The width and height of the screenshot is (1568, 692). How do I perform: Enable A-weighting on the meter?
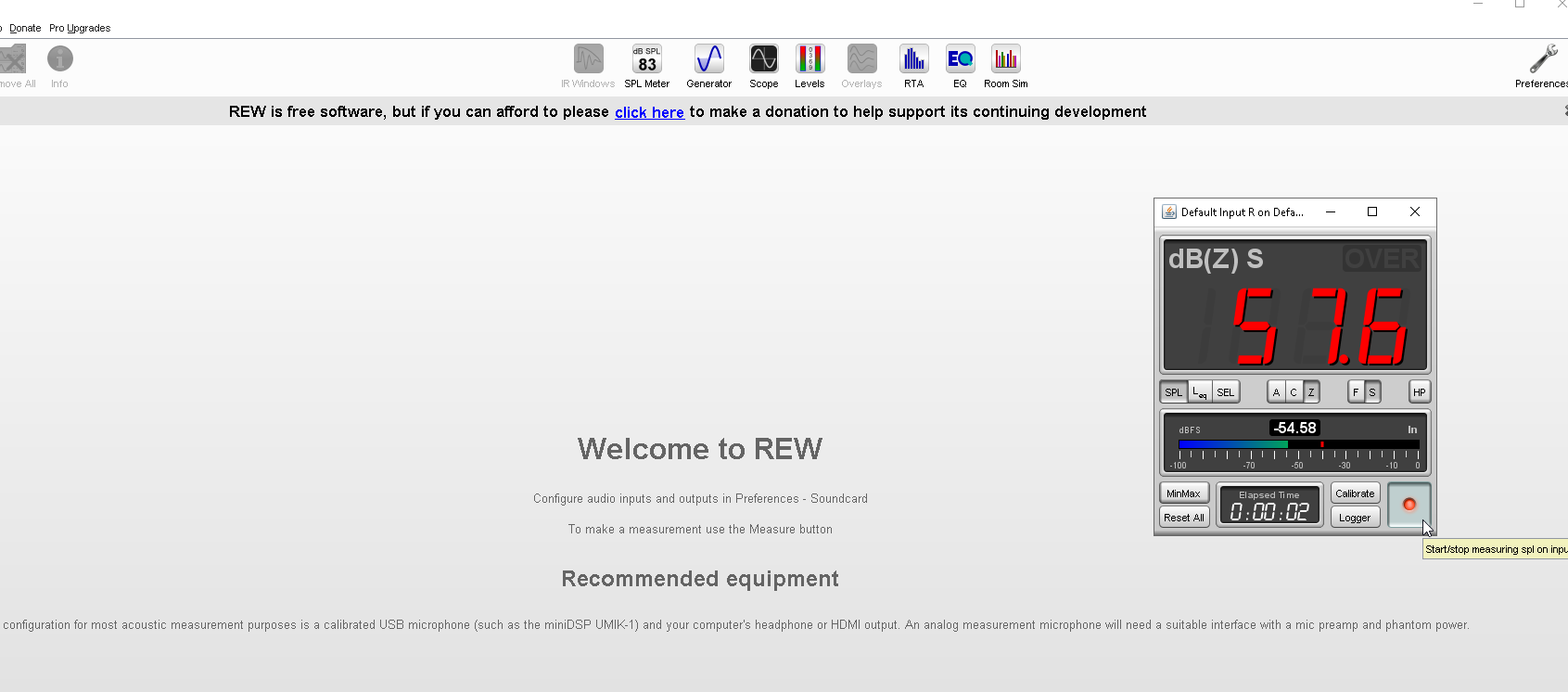(1276, 392)
